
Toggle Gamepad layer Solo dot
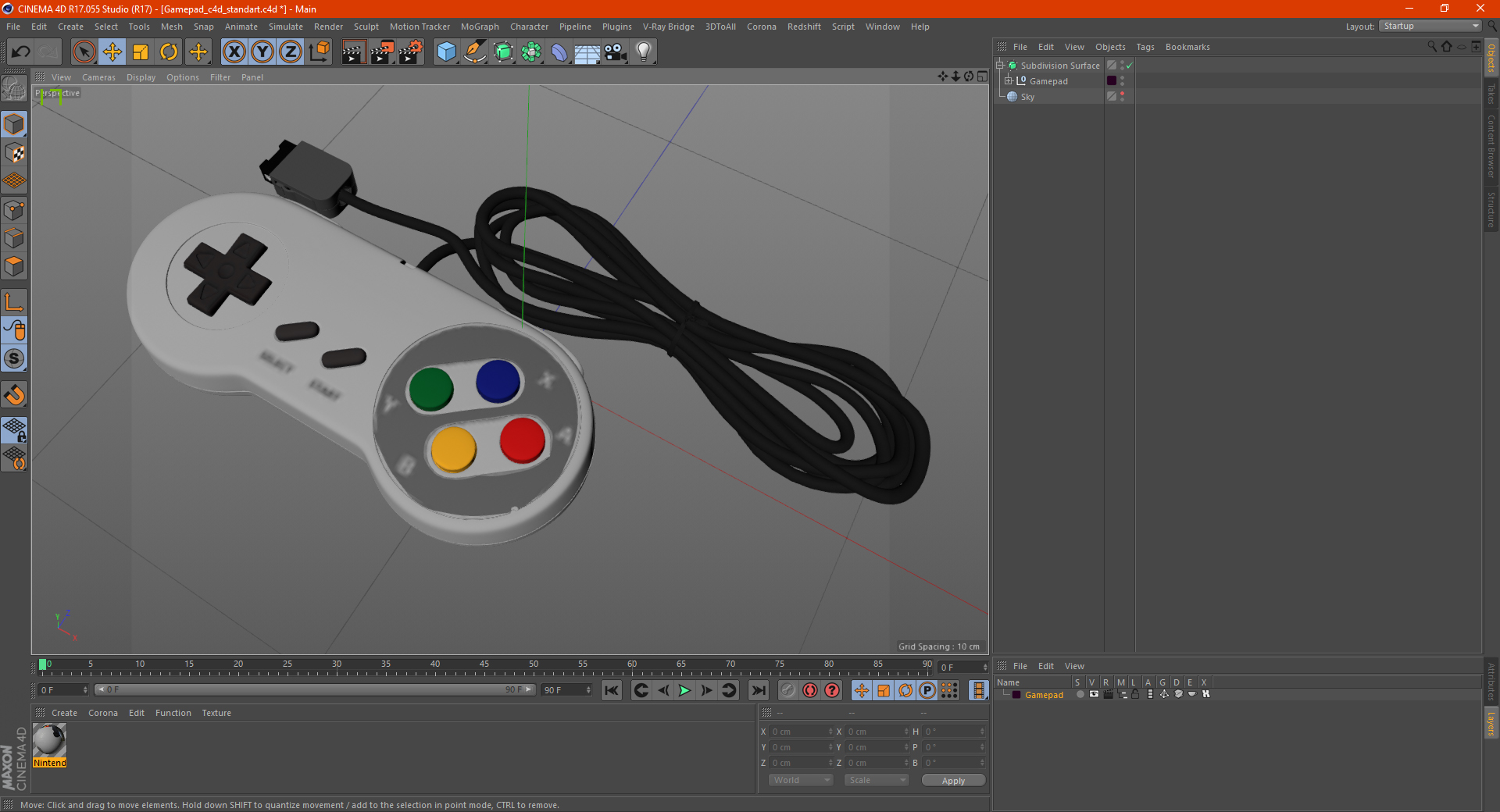(1080, 694)
